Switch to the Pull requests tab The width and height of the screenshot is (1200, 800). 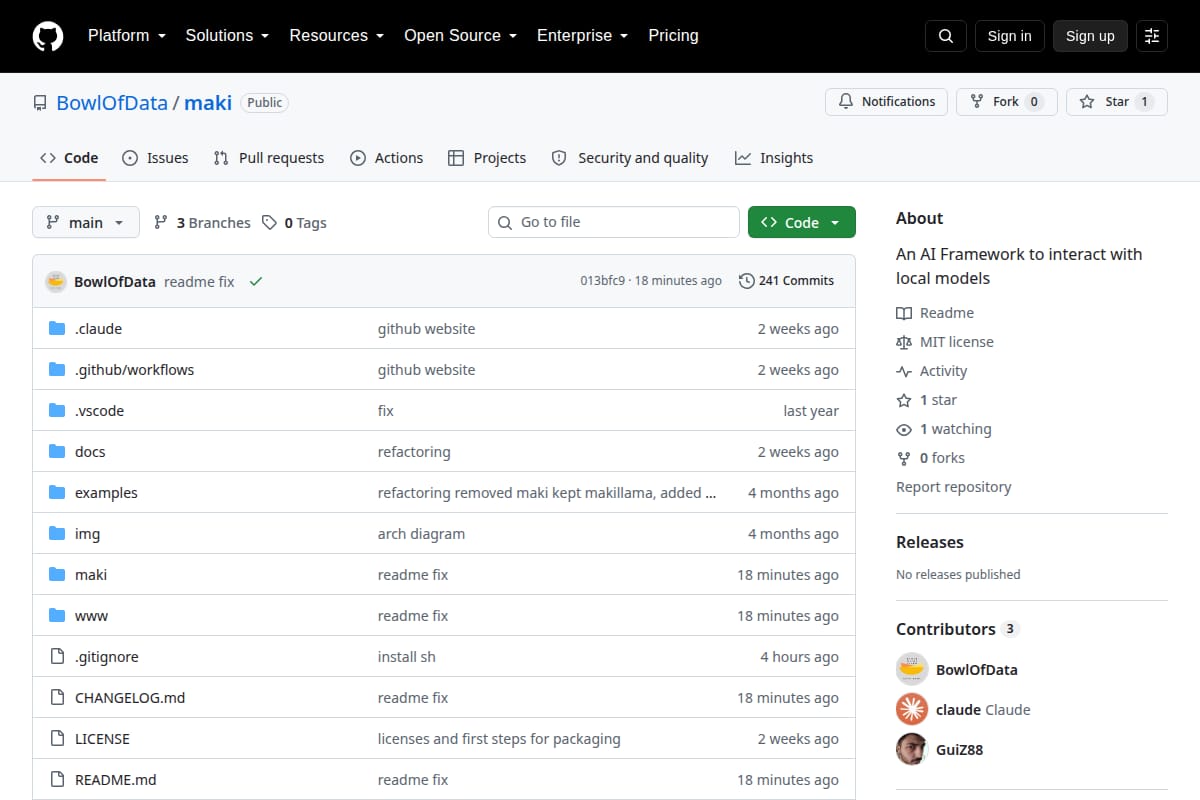[x=269, y=158]
